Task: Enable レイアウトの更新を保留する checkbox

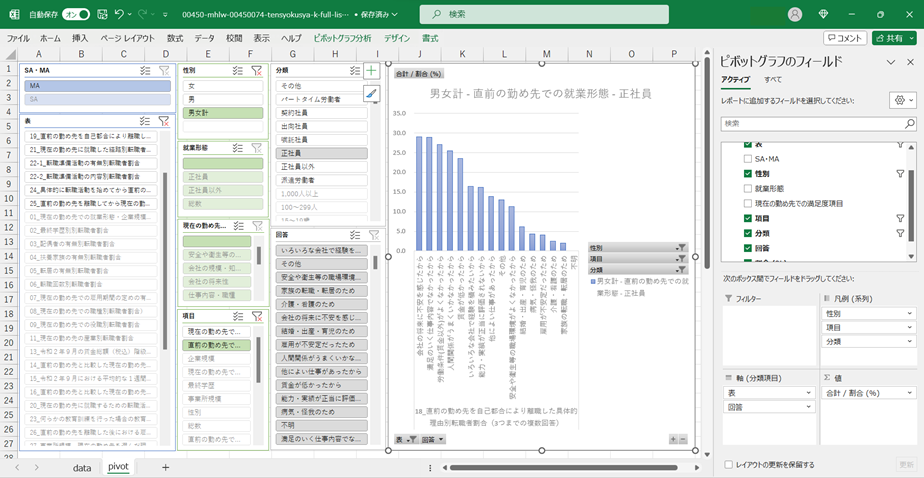Action: 728,465
